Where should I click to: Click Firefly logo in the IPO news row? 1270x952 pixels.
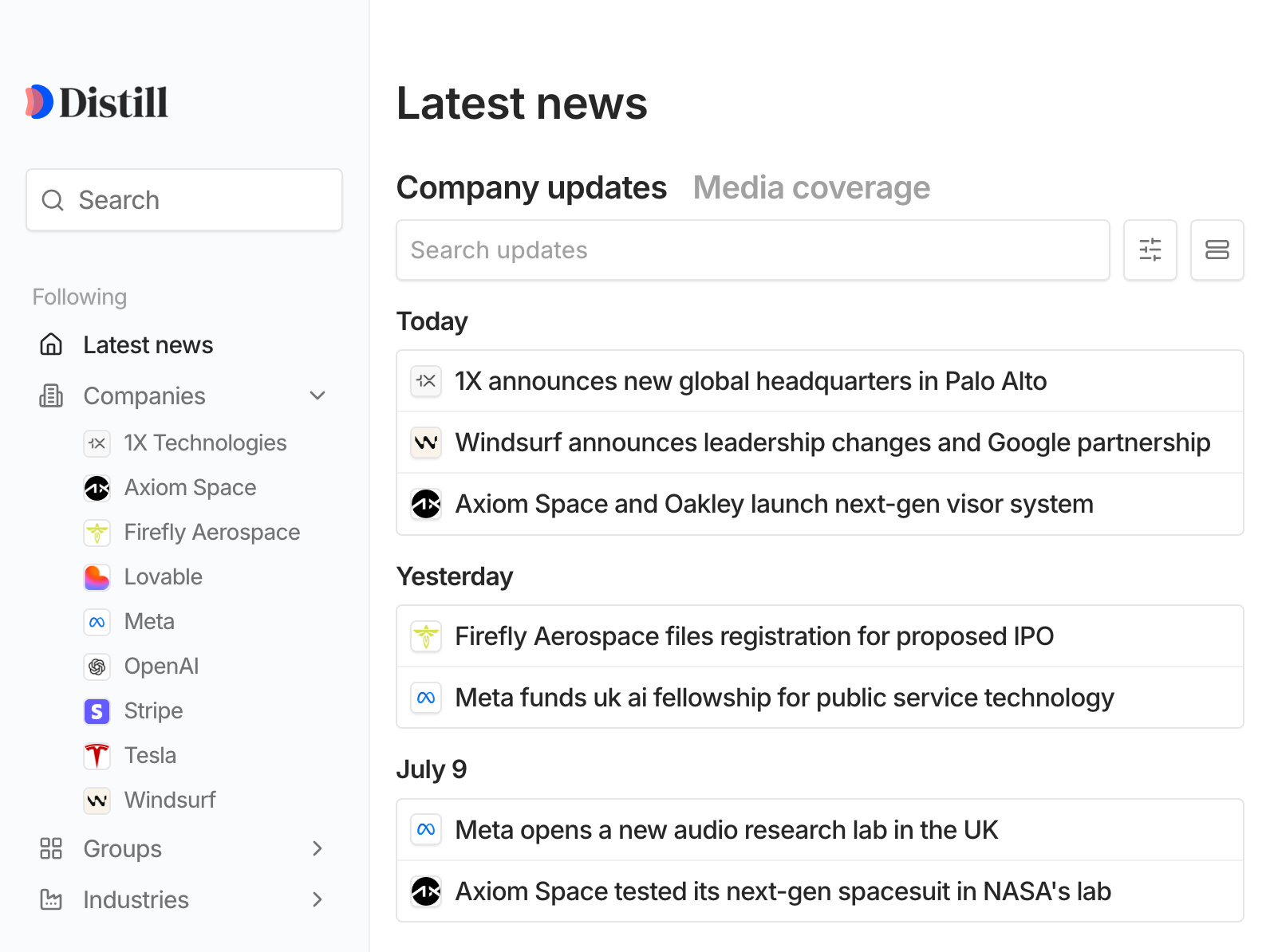pos(426,636)
